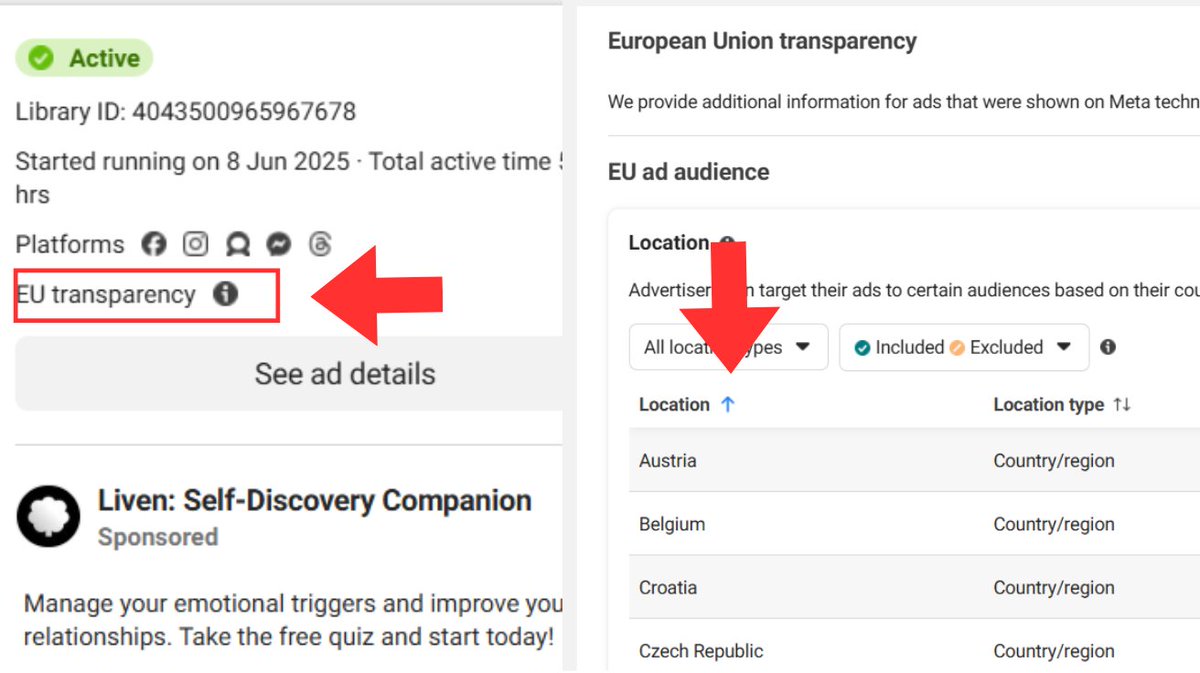Click the Facebook platform icon

(x=153, y=244)
